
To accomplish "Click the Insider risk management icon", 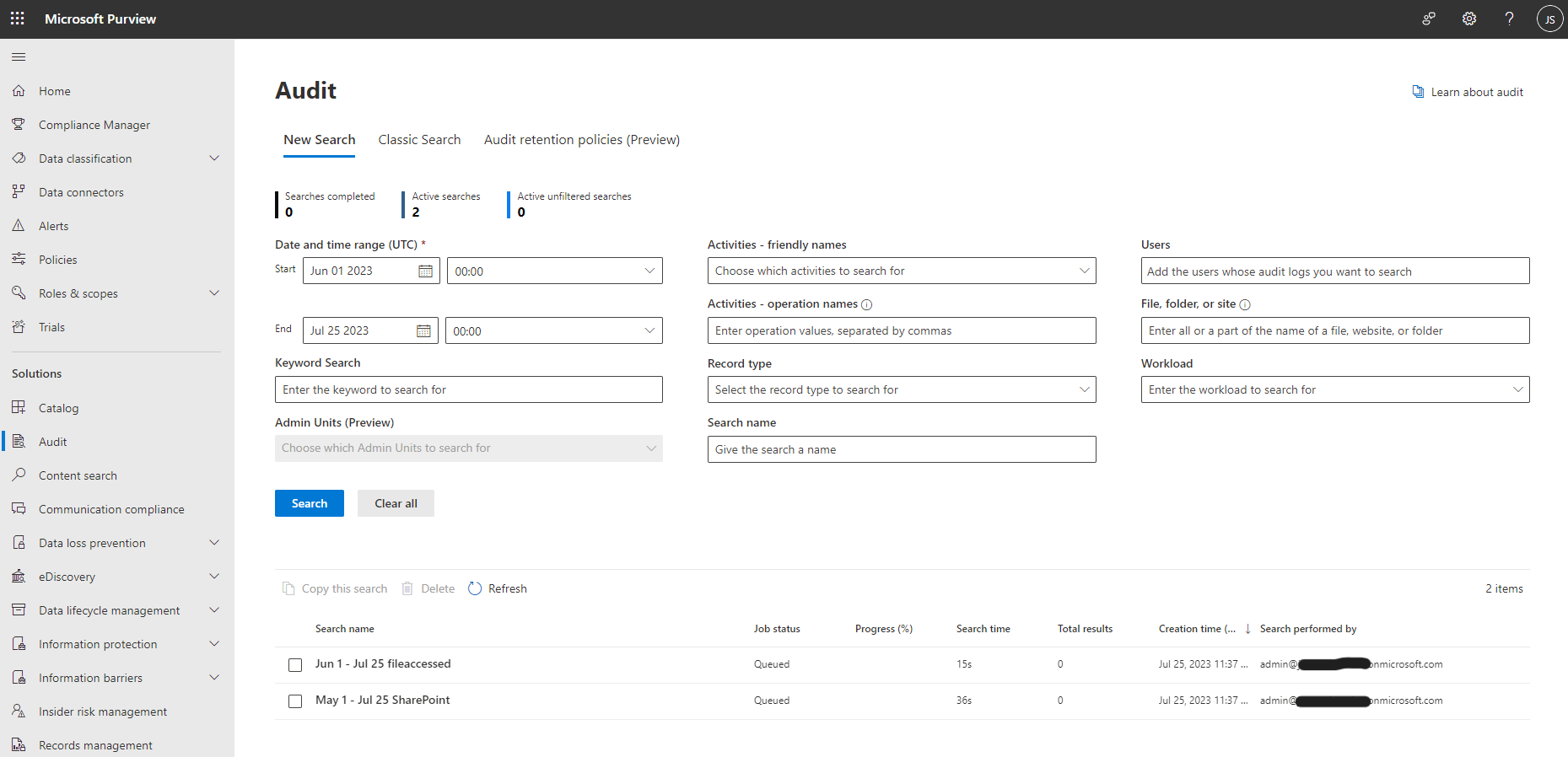I will pyautogui.click(x=19, y=711).
